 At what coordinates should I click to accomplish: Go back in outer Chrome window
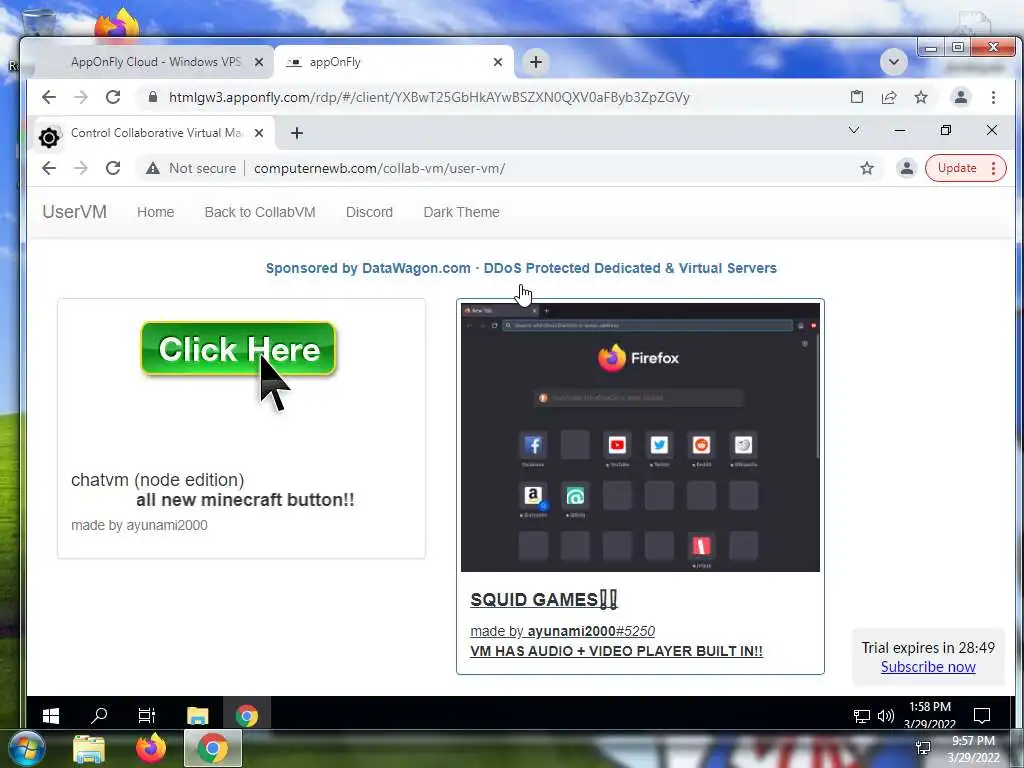49,97
